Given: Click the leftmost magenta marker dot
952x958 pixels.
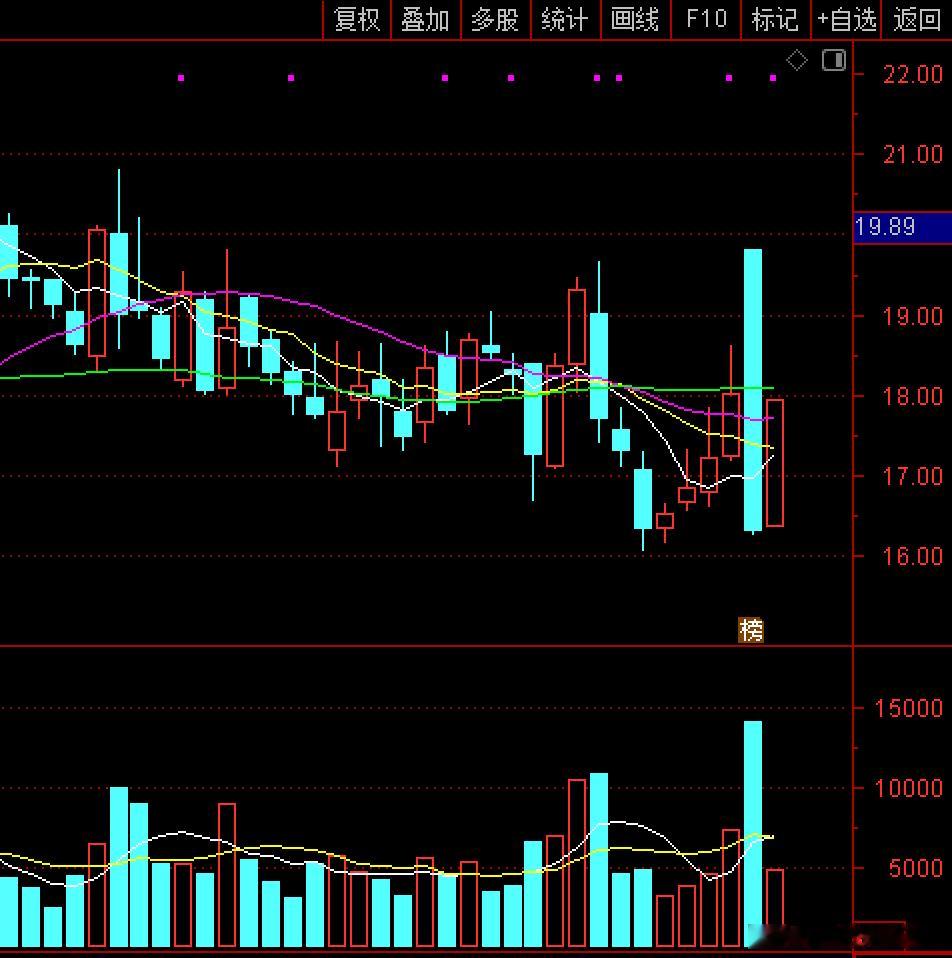Looking at the screenshot, I should click(181, 78).
